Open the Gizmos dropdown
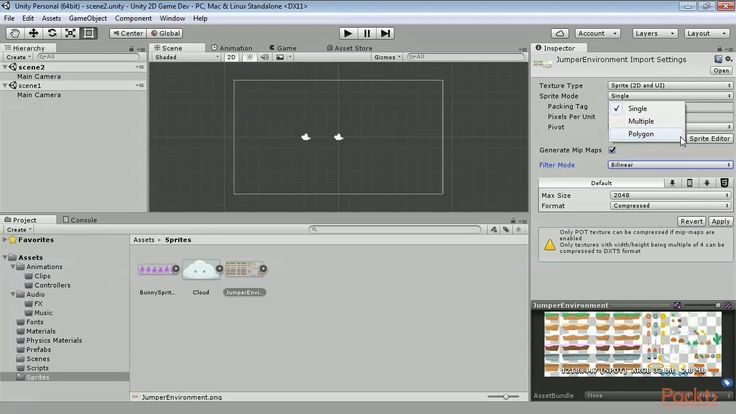Screen dimensions: 736x414 [x=387, y=57]
